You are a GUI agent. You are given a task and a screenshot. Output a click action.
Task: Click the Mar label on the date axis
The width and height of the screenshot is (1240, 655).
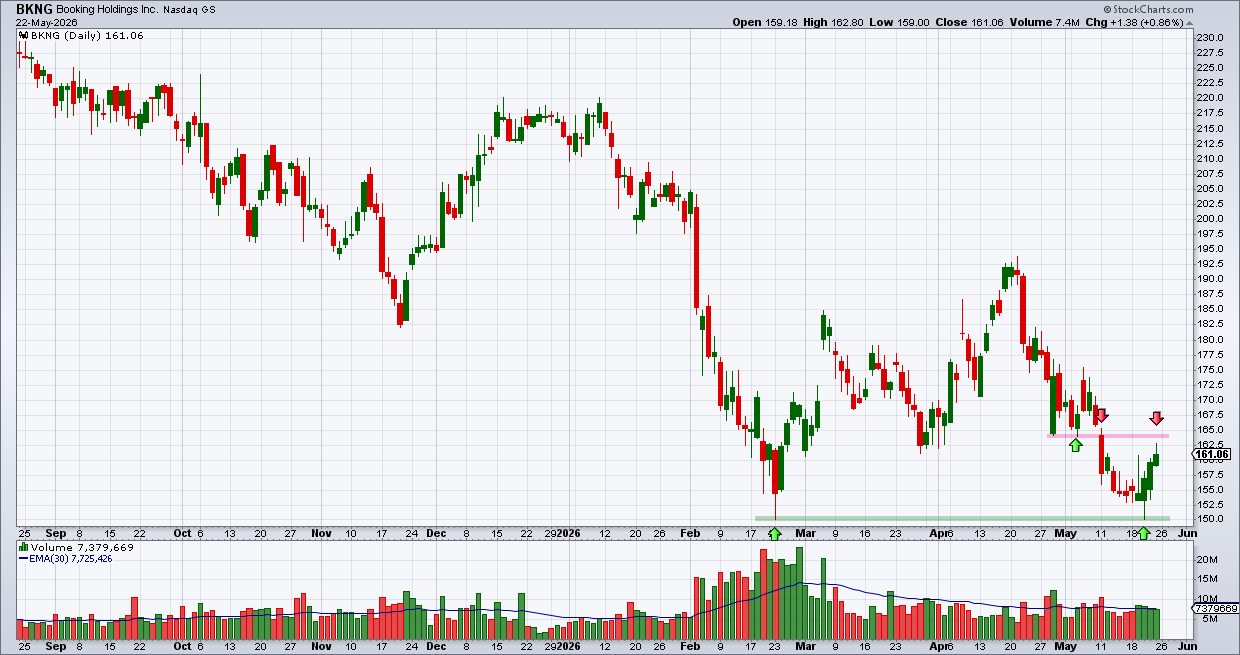pos(808,534)
